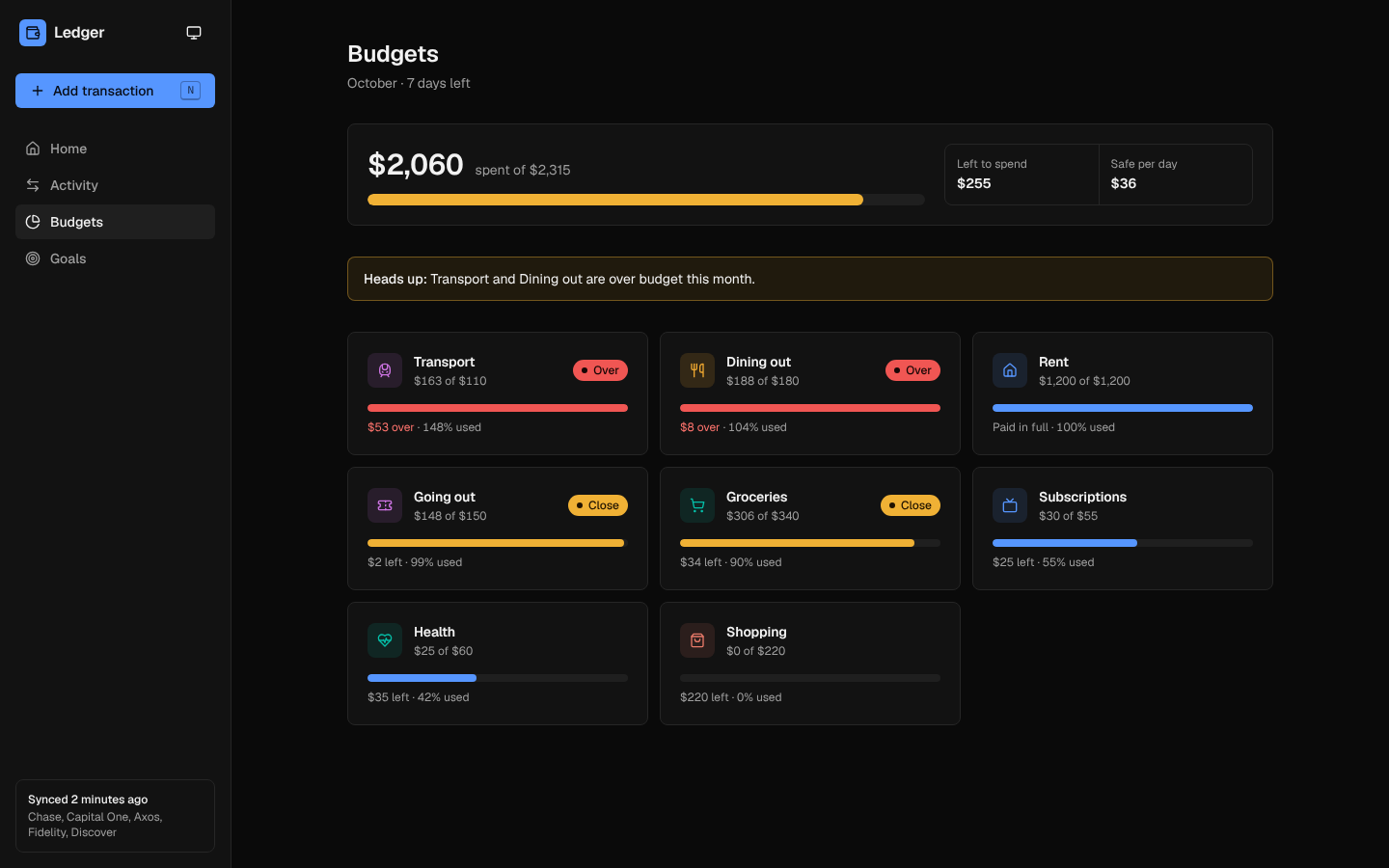Click the '$53 over' text on Transport

pyautogui.click(x=391, y=427)
